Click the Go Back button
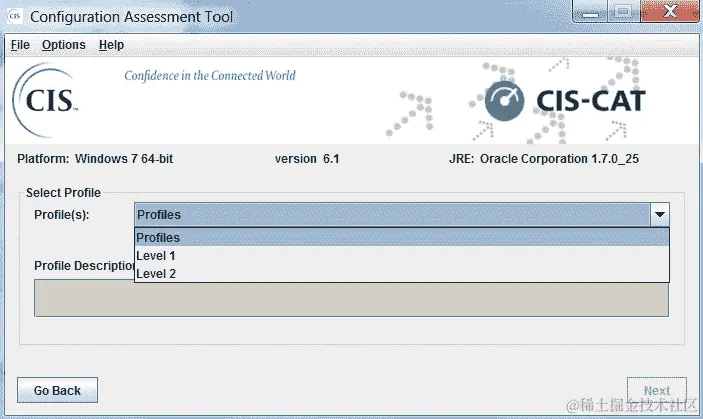The image size is (703, 419). (57, 390)
